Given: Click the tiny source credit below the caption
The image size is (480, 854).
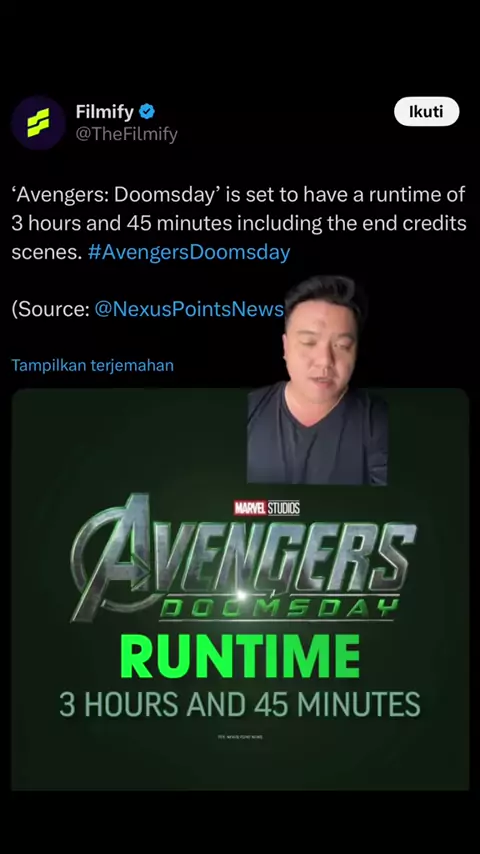Looking at the screenshot, I should click(240, 737).
